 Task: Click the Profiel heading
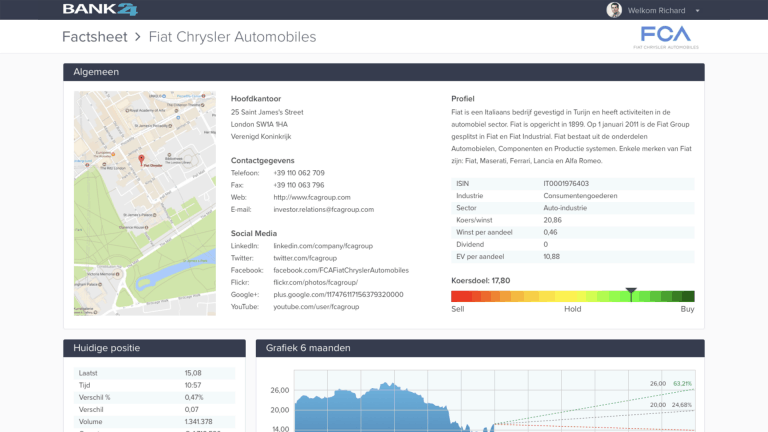[463, 98]
